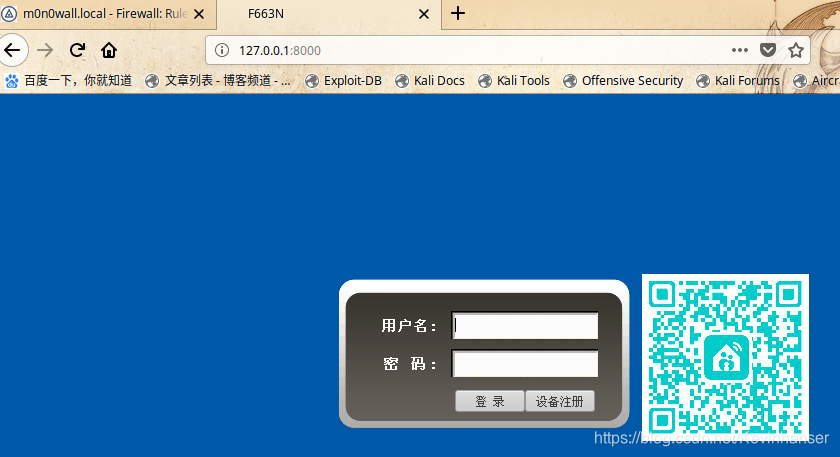The image size is (840, 457).
Task: Save the page to Pocket
Action: tap(768, 50)
